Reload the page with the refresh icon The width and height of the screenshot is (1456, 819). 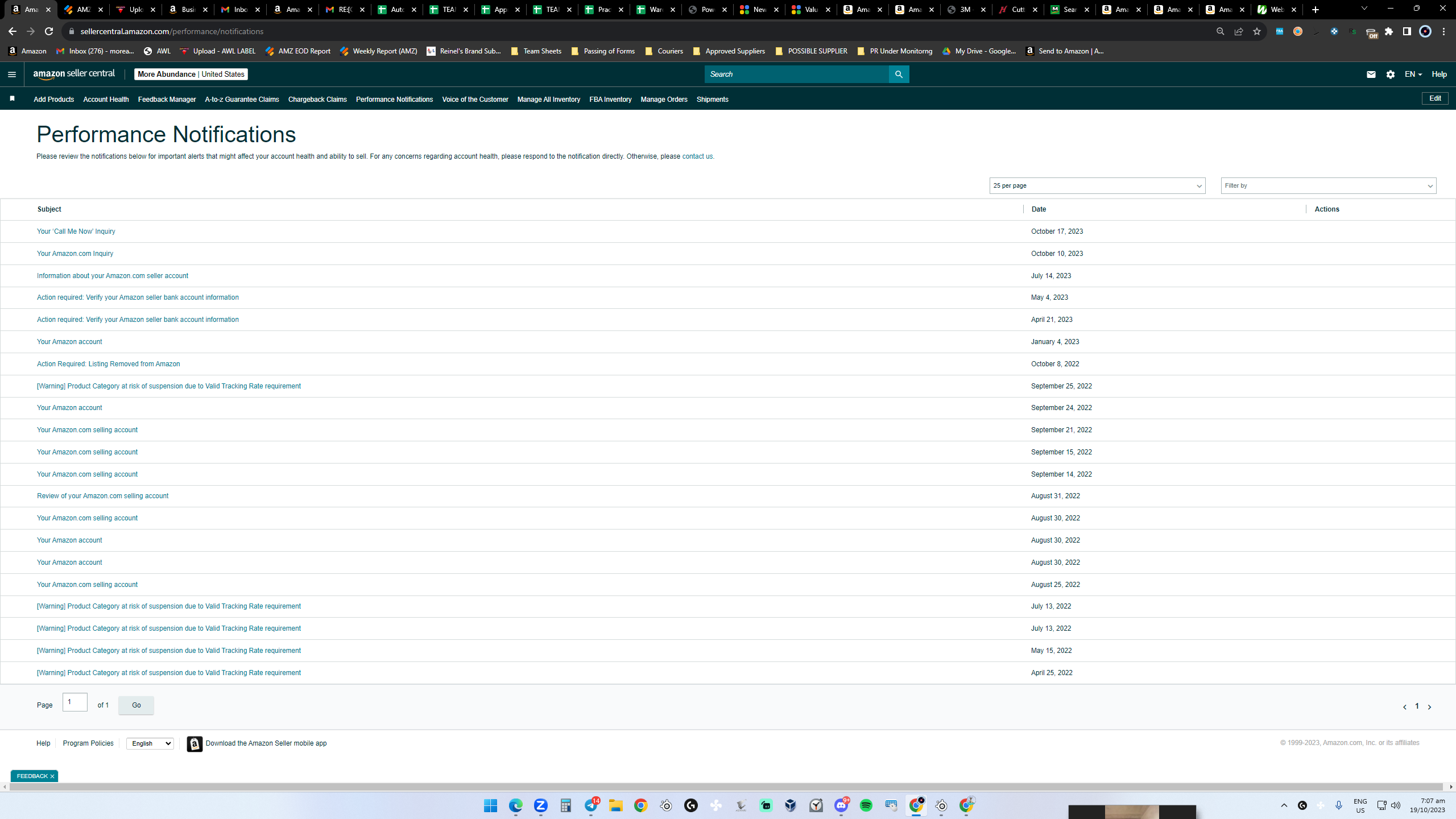pyautogui.click(x=49, y=31)
